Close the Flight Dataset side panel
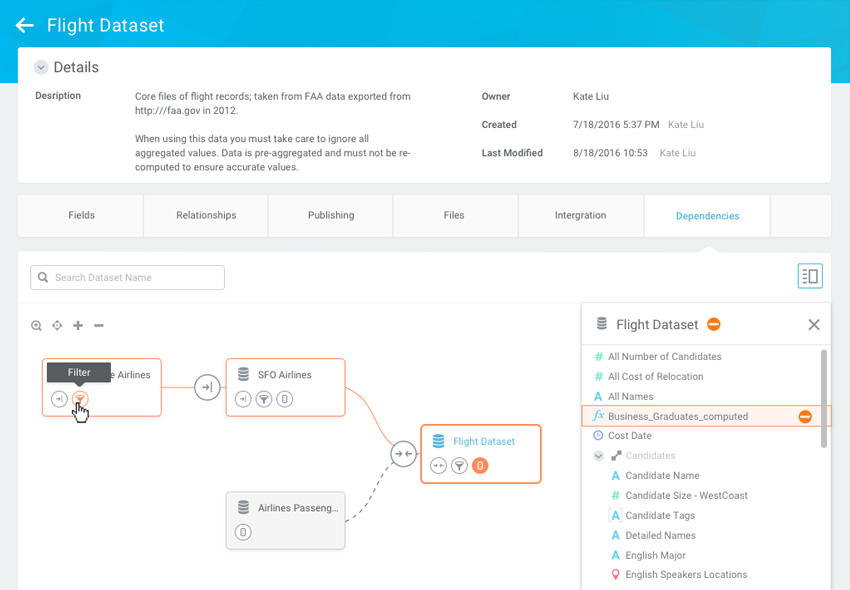The height and width of the screenshot is (590, 850). 814,324
